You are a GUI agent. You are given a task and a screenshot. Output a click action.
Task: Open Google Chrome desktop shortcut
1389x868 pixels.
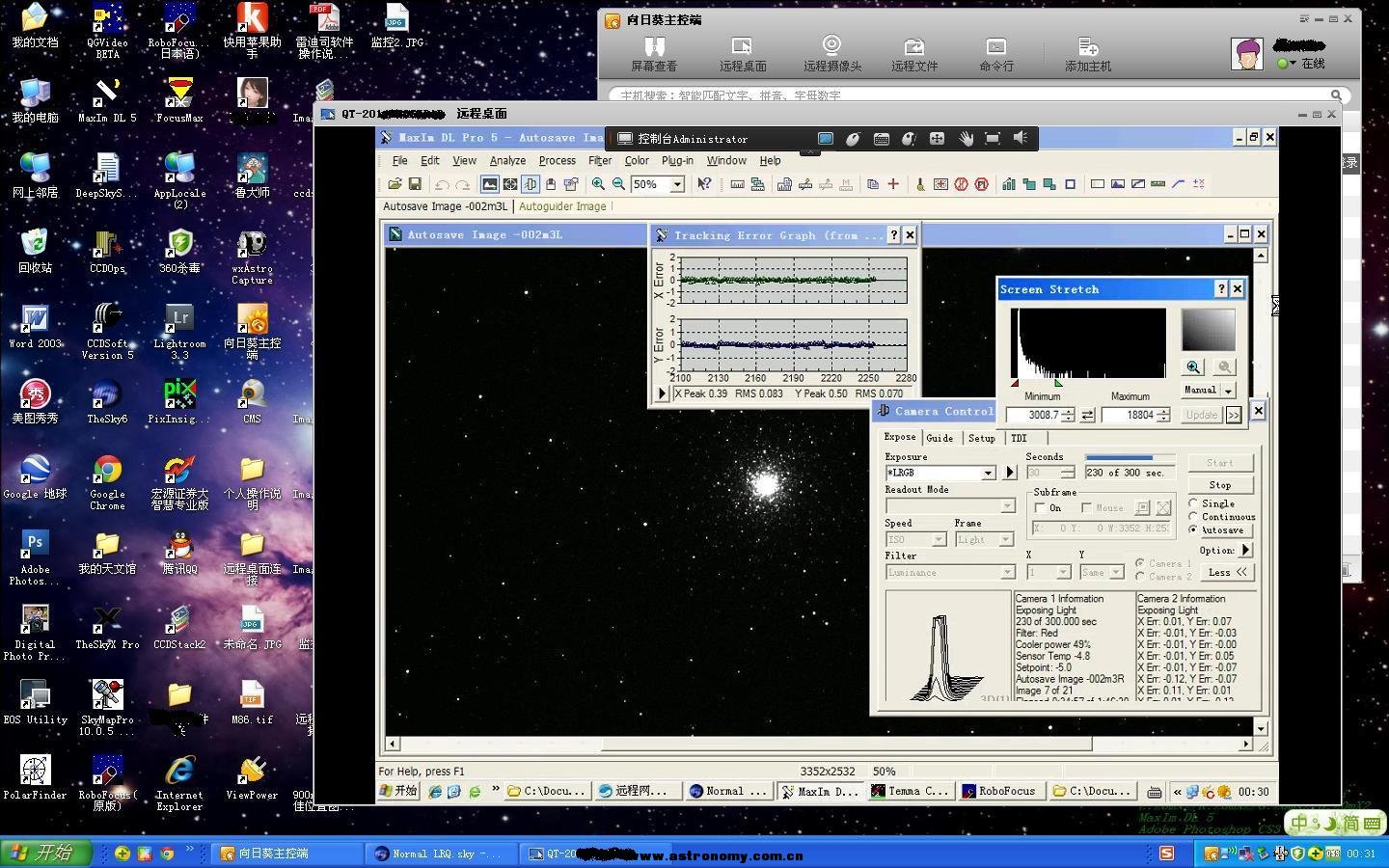pyautogui.click(x=107, y=480)
